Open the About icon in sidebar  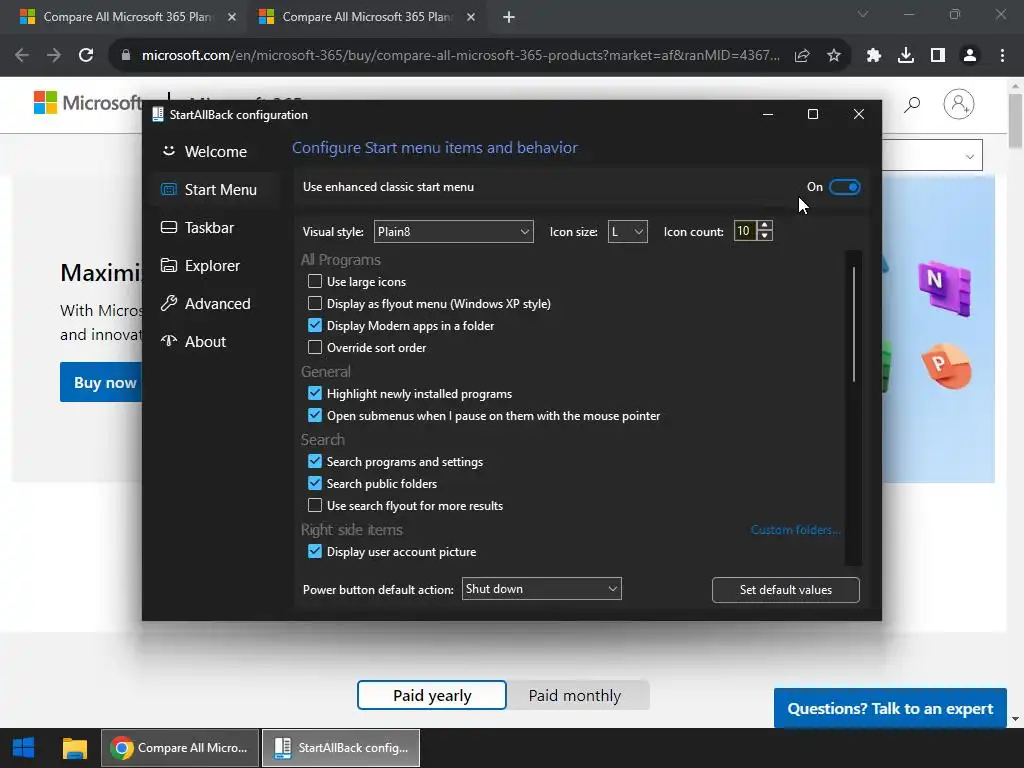point(168,341)
